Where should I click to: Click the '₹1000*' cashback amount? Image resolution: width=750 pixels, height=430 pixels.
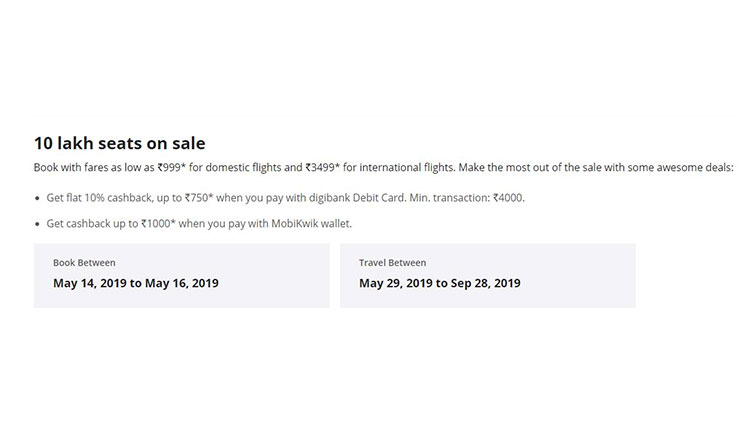point(158,224)
